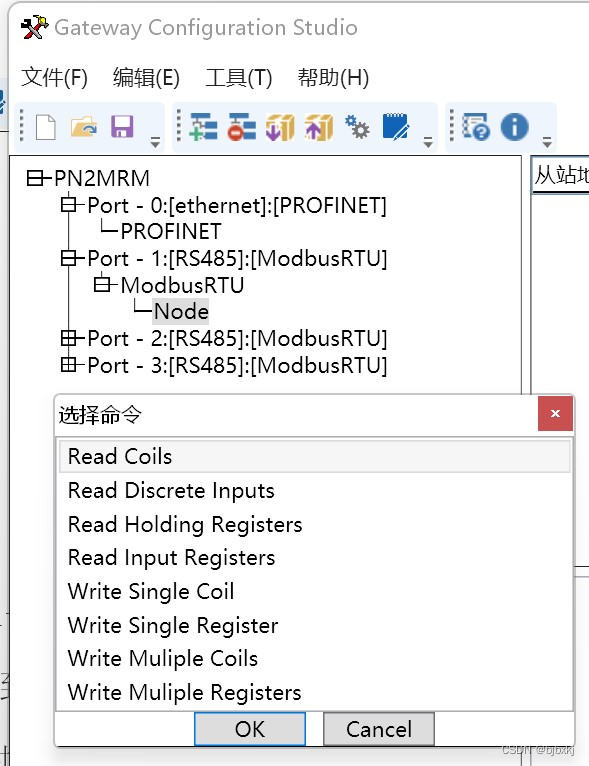This screenshot has height=766, width=589.
Task: Select the Read Discrete Inputs command
Action: coord(315,490)
